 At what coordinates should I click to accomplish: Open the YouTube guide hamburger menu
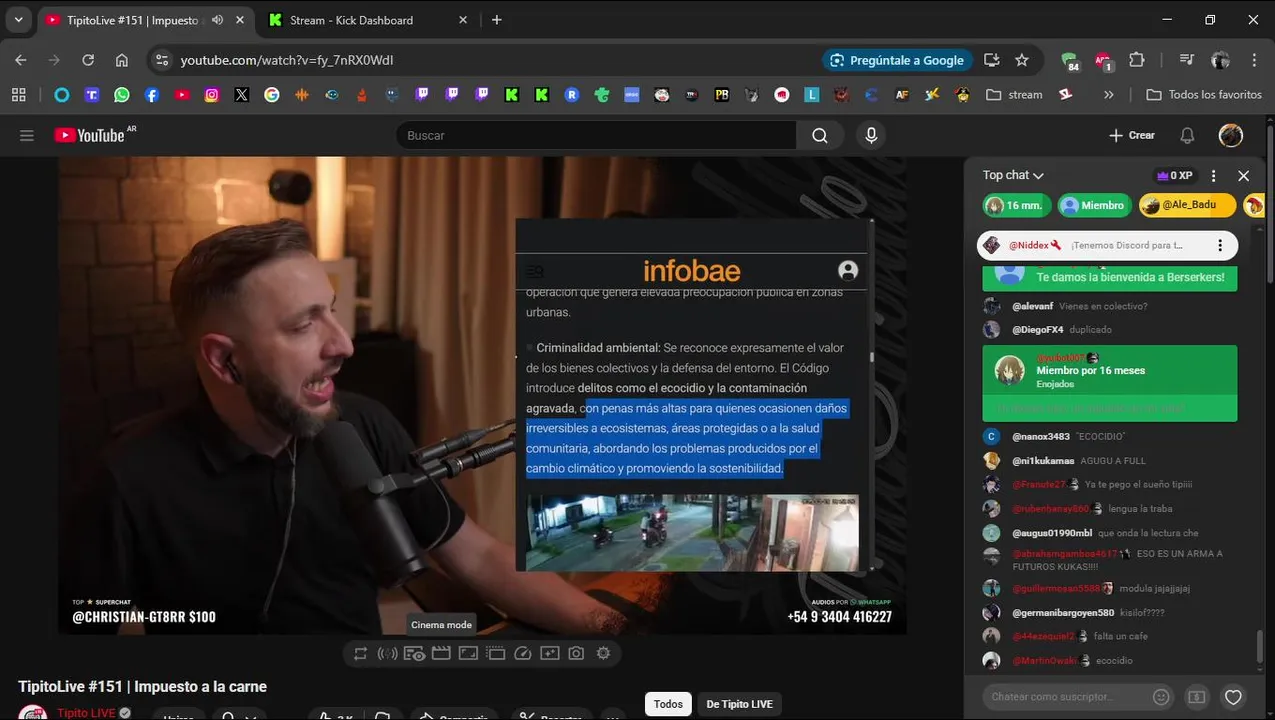(x=27, y=135)
